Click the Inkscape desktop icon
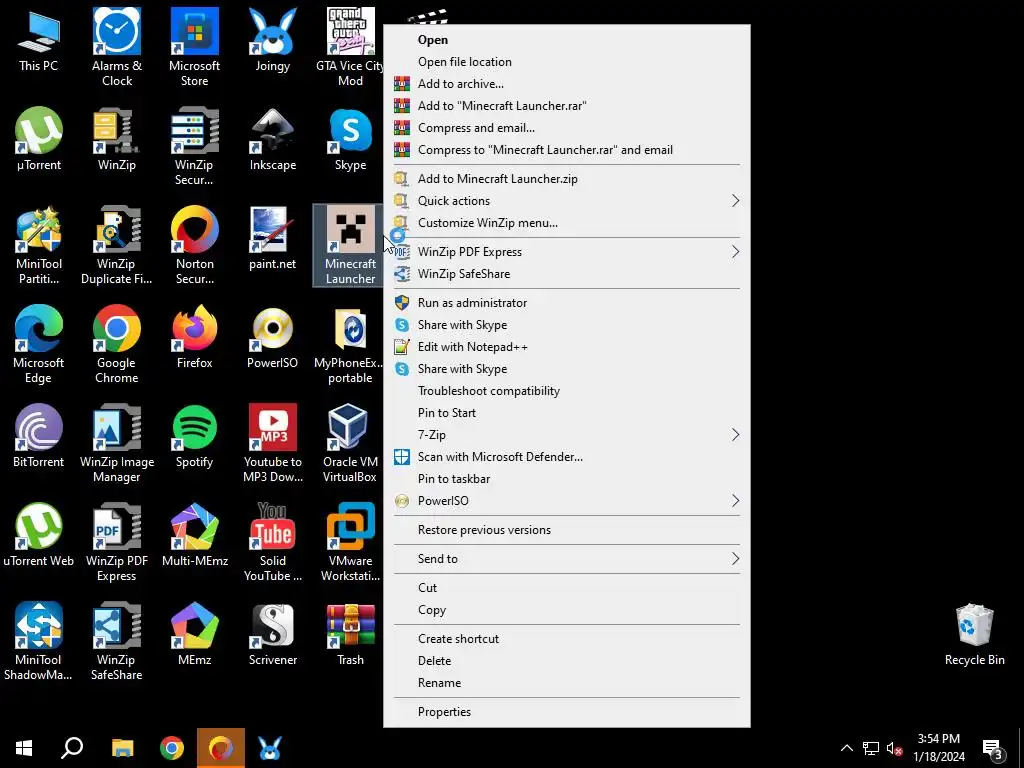The image size is (1024, 768). (x=272, y=140)
